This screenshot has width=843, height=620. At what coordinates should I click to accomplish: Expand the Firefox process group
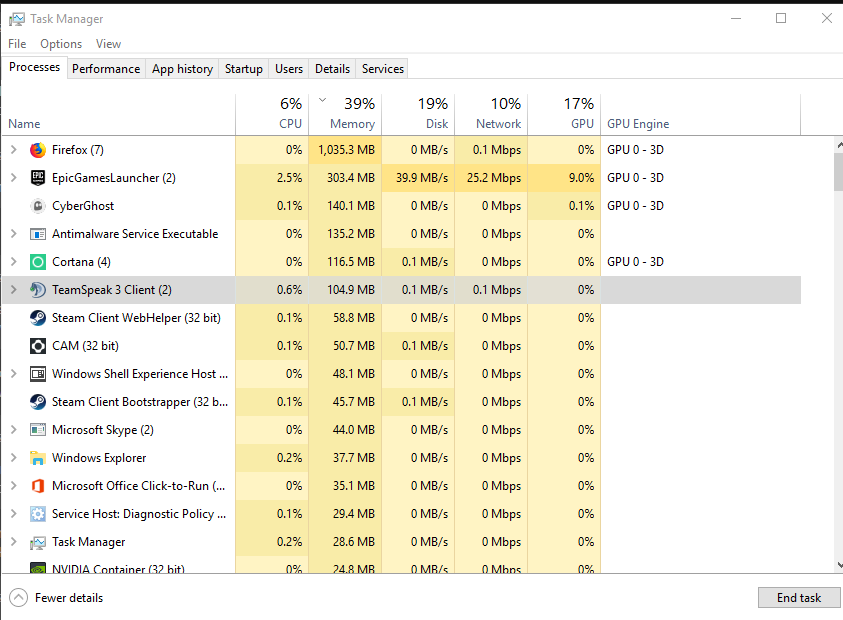point(13,150)
